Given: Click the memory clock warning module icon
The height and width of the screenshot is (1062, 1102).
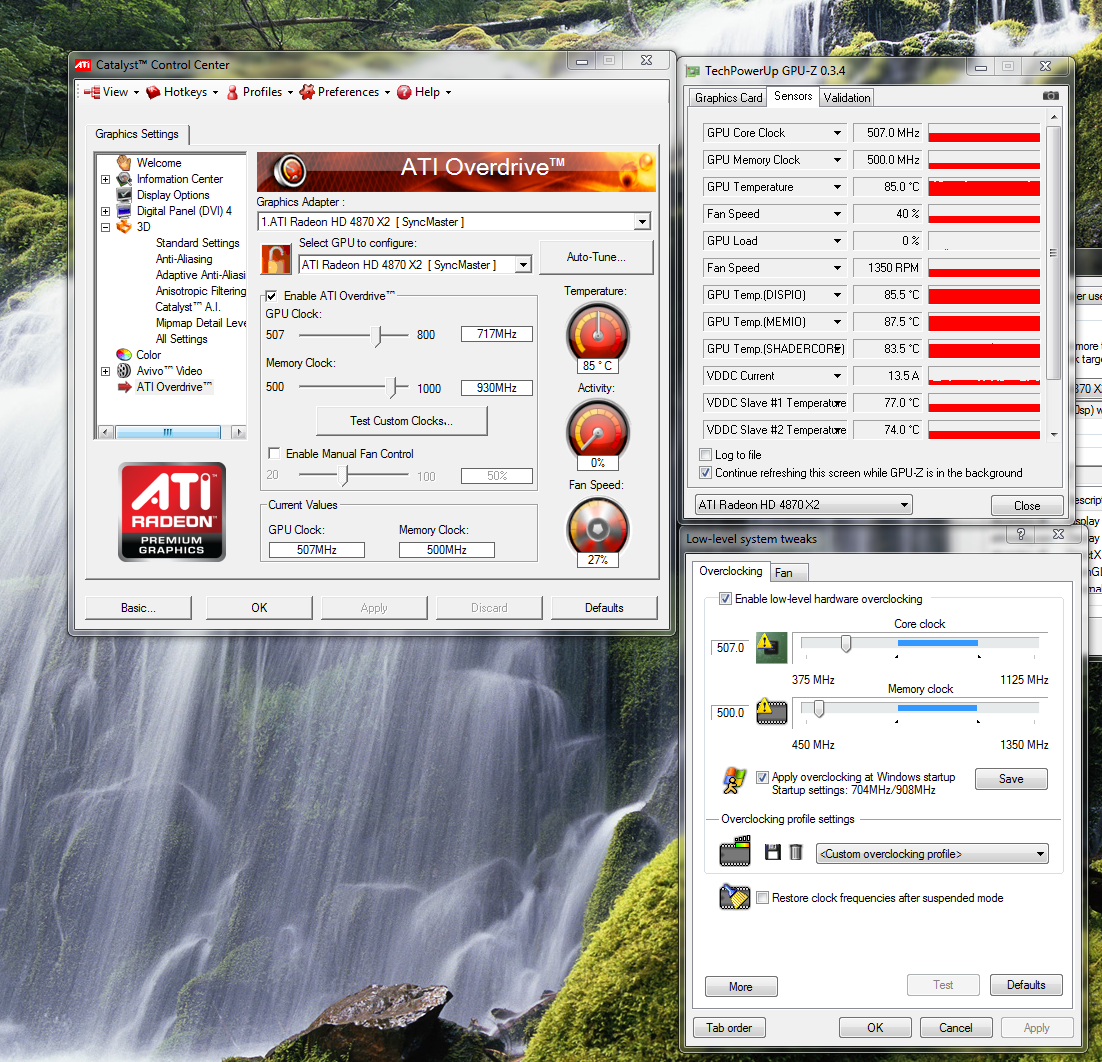Looking at the screenshot, I should [771, 711].
